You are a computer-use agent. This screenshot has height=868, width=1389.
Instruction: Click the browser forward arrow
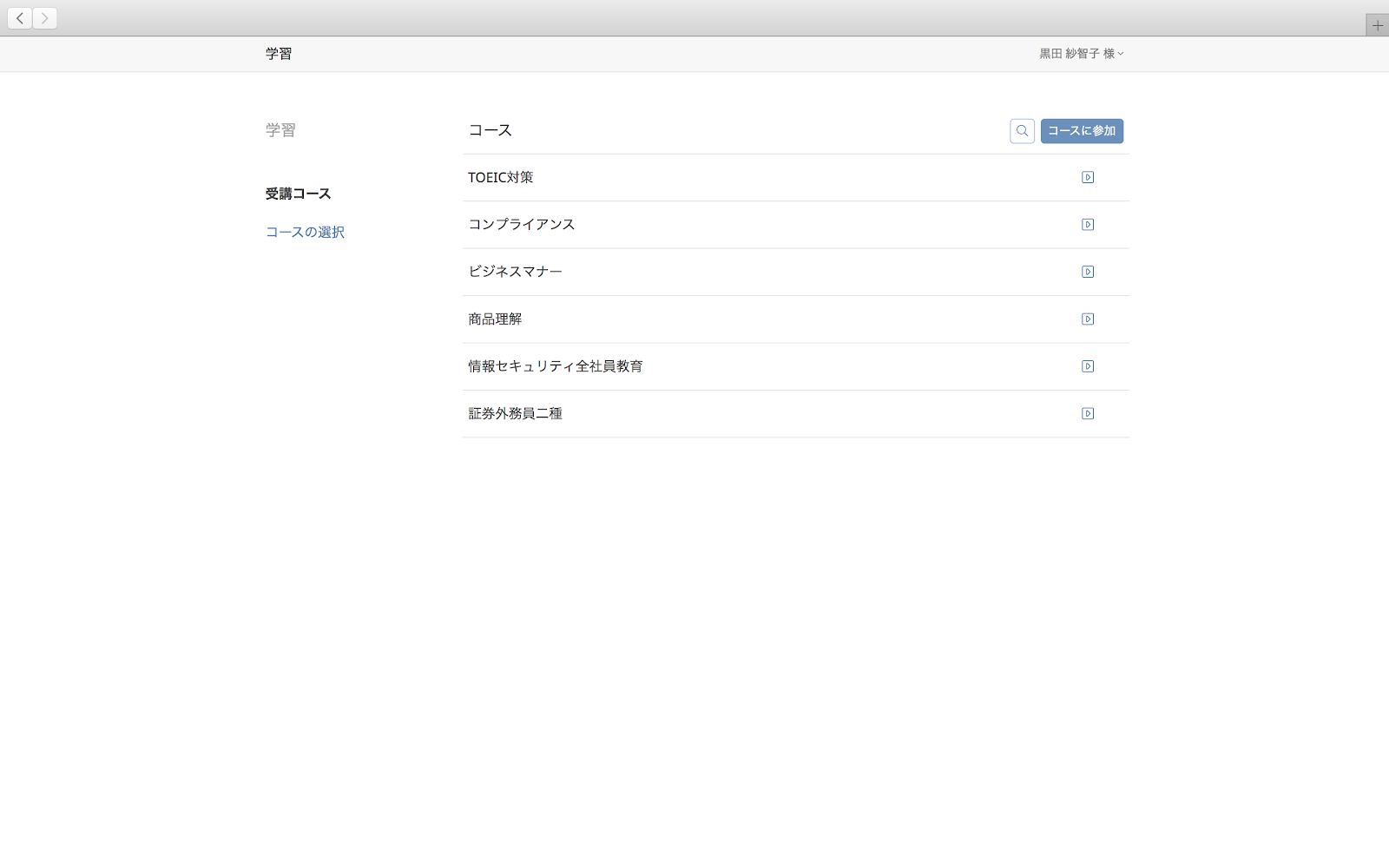[x=45, y=18]
